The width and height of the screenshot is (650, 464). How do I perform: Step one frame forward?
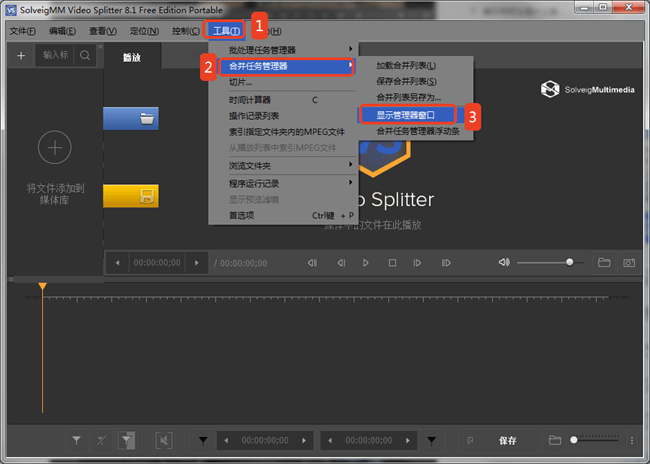pos(417,263)
